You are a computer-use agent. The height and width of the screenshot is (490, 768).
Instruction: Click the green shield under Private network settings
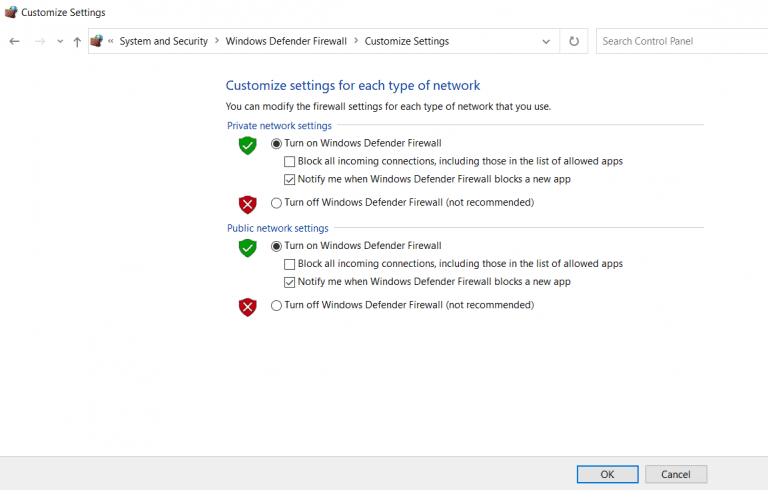[248, 145]
